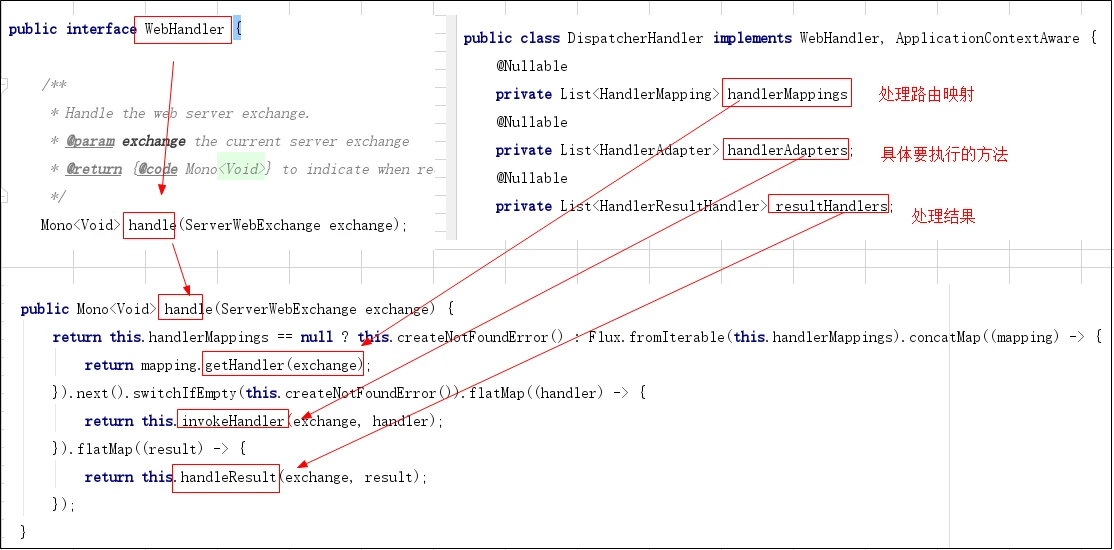The image size is (1114, 550).
Task: Click HandlerAdapter type in the List generic
Action: click(655, 150)
